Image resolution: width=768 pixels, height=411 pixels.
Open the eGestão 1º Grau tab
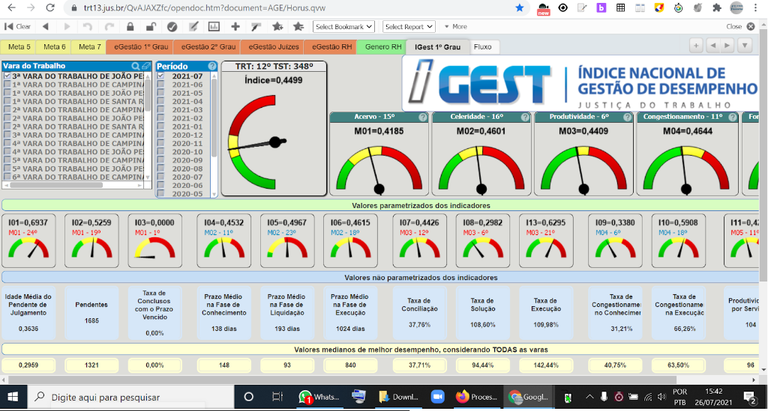click(x=140, y=47)
